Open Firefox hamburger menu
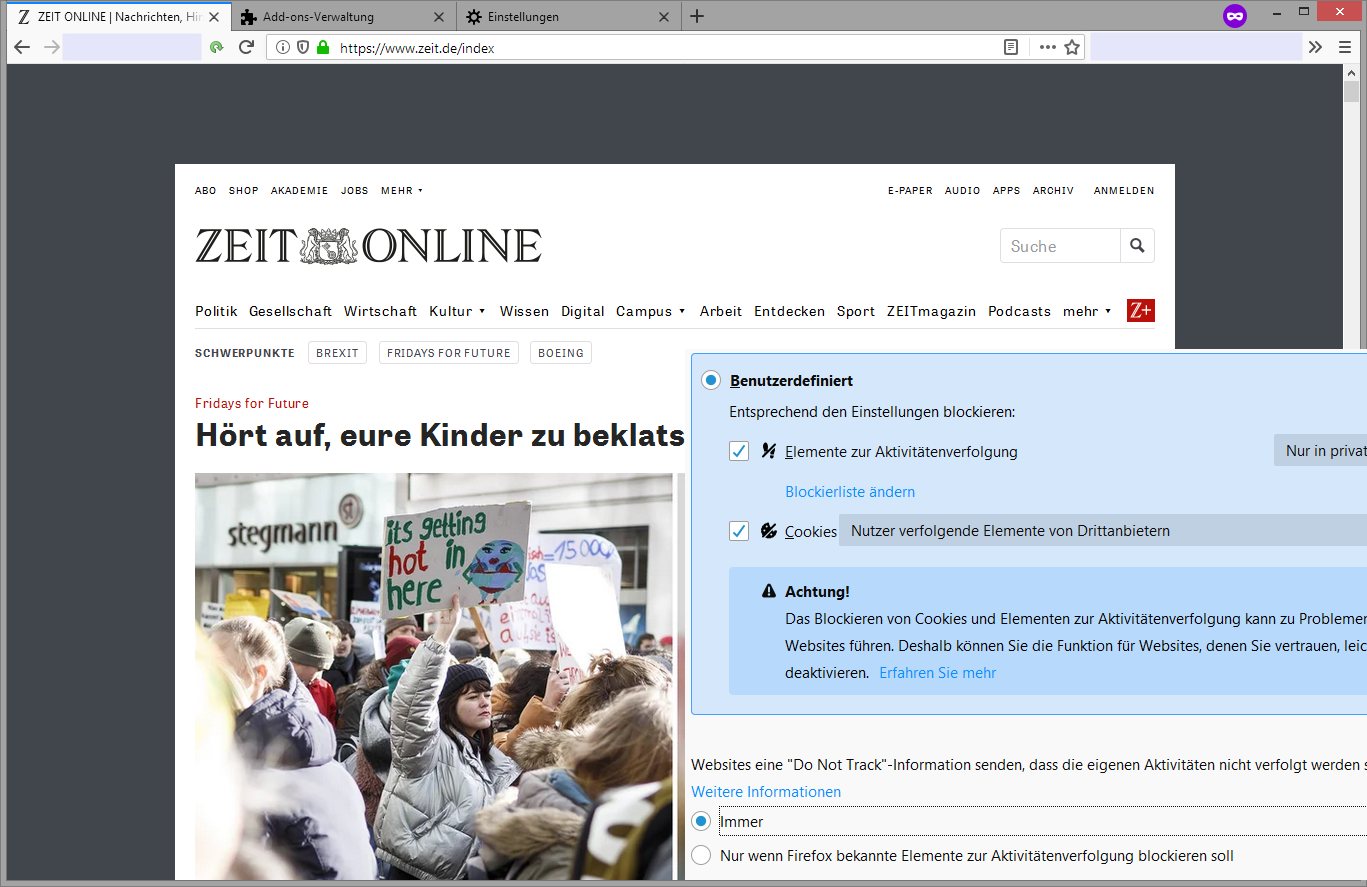Screen dimensions: 1367x887 (1345, 47)
